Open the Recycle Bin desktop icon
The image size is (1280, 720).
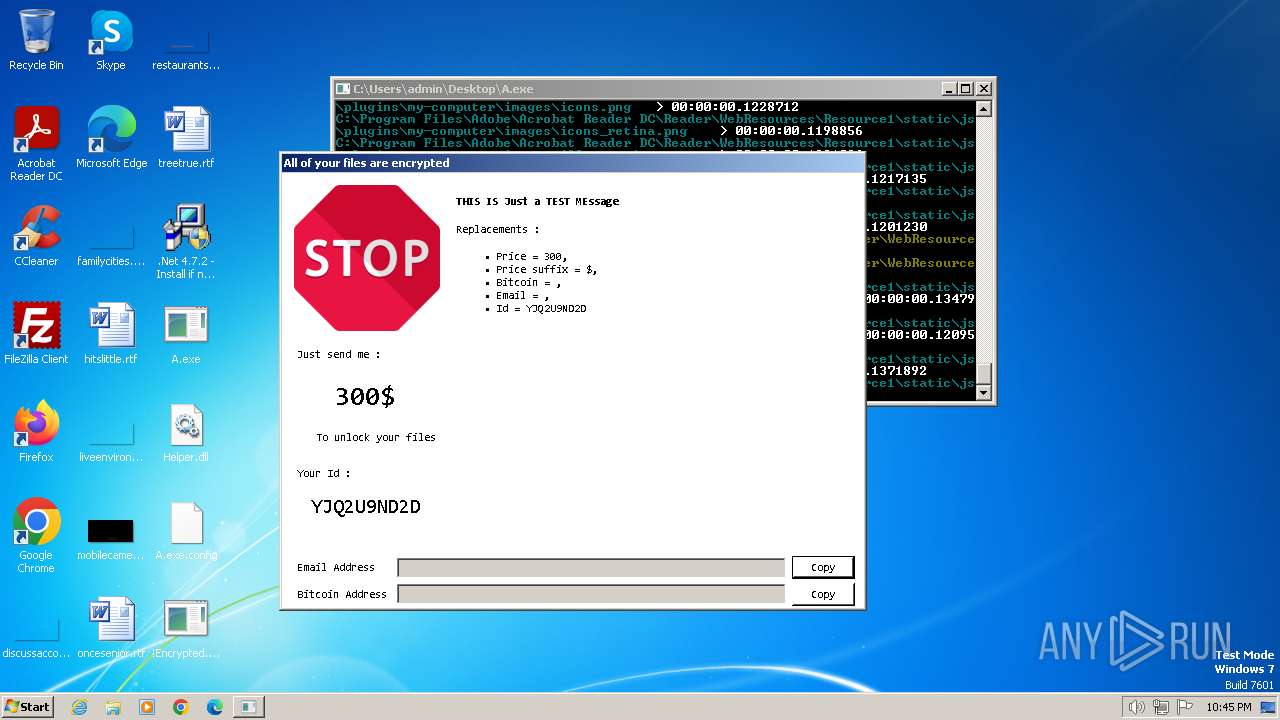36,40
